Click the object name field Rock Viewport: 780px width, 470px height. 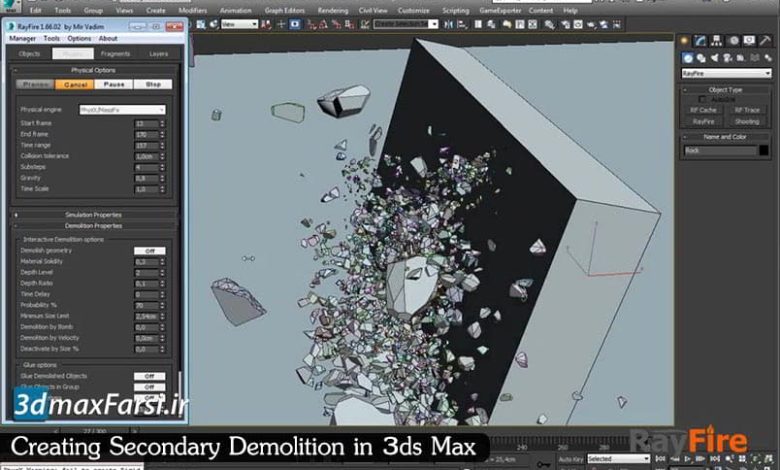[720, 150]
